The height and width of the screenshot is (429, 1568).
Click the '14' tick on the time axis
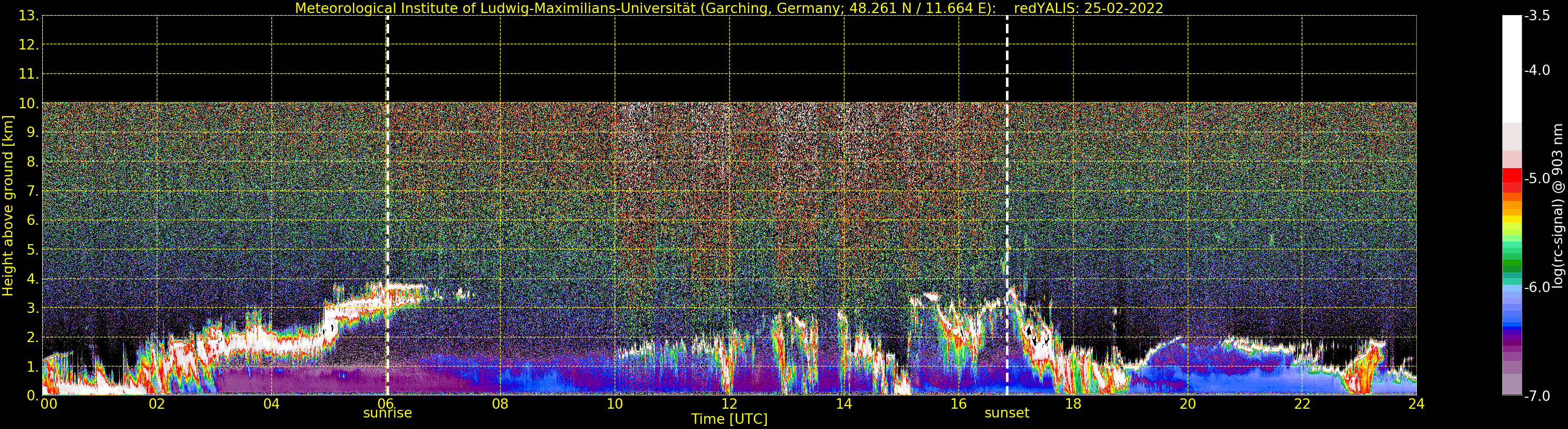[844, 404]
